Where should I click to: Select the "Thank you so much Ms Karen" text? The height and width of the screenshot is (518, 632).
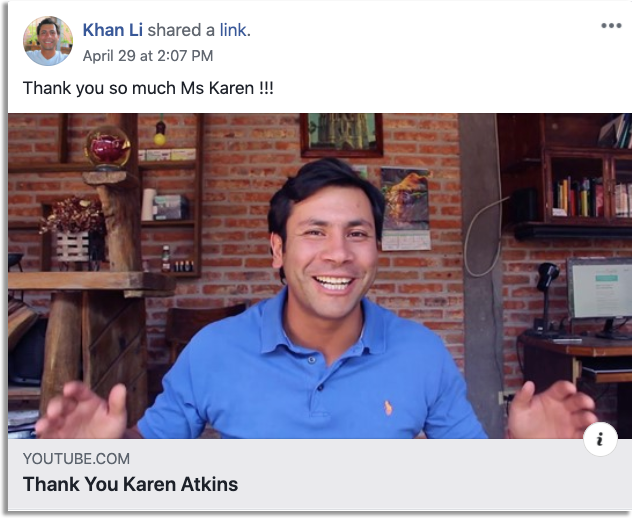pos(148,88)
